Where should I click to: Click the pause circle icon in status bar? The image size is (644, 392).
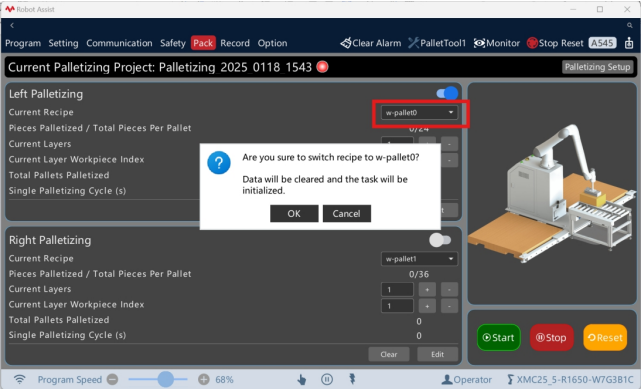pyautogui.click(x=327, y=379)
